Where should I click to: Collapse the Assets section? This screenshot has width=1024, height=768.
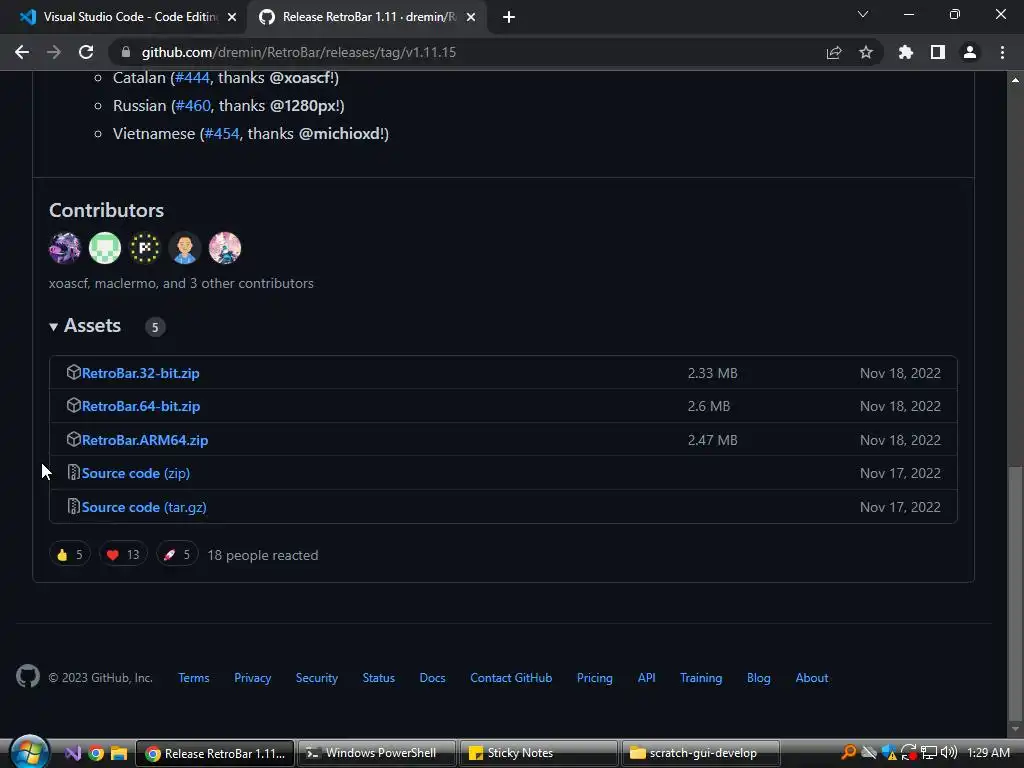click(x=85, y=326)
